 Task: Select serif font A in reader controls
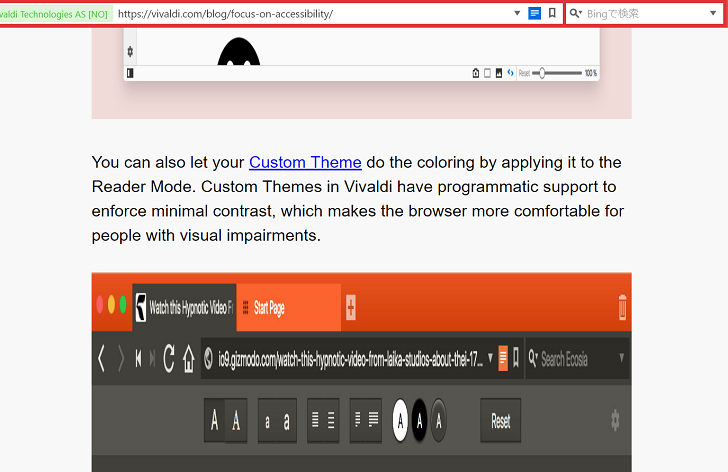[x=236, y=420]
